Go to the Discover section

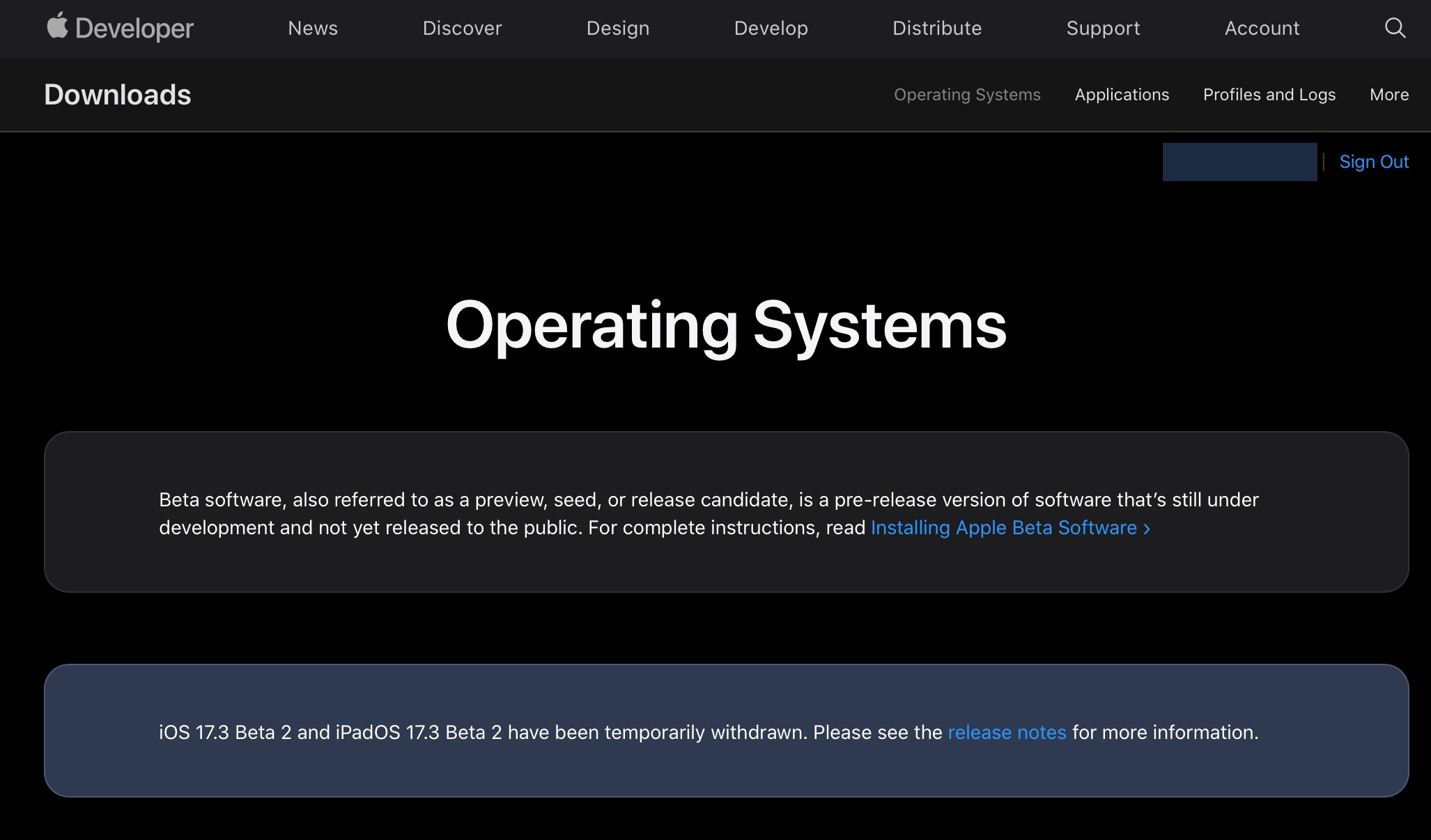(x=462, y=28)
